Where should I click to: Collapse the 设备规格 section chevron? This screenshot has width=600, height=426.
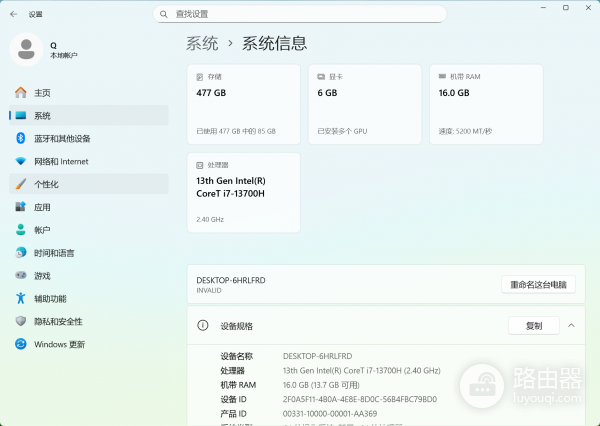point(571,326)
